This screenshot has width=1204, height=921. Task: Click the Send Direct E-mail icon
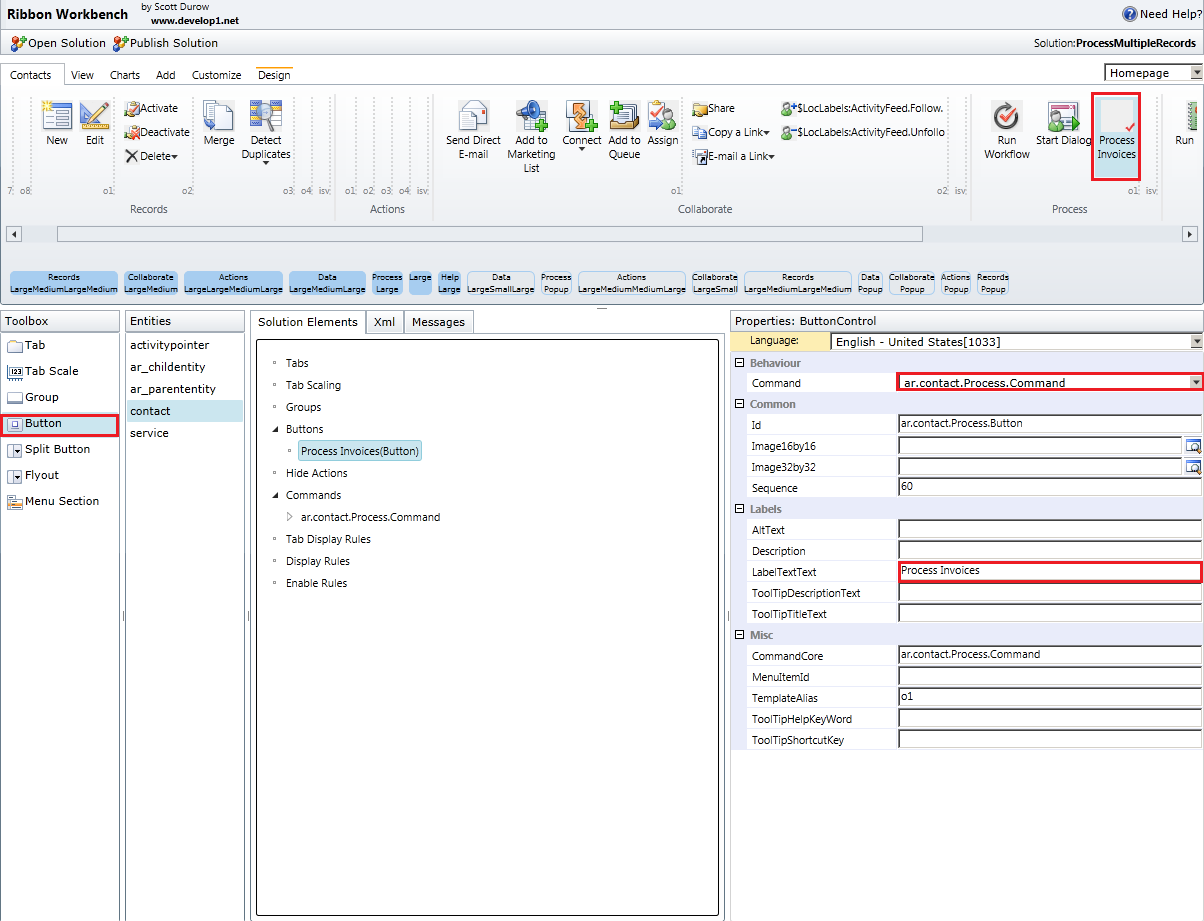tap(473, 115)
